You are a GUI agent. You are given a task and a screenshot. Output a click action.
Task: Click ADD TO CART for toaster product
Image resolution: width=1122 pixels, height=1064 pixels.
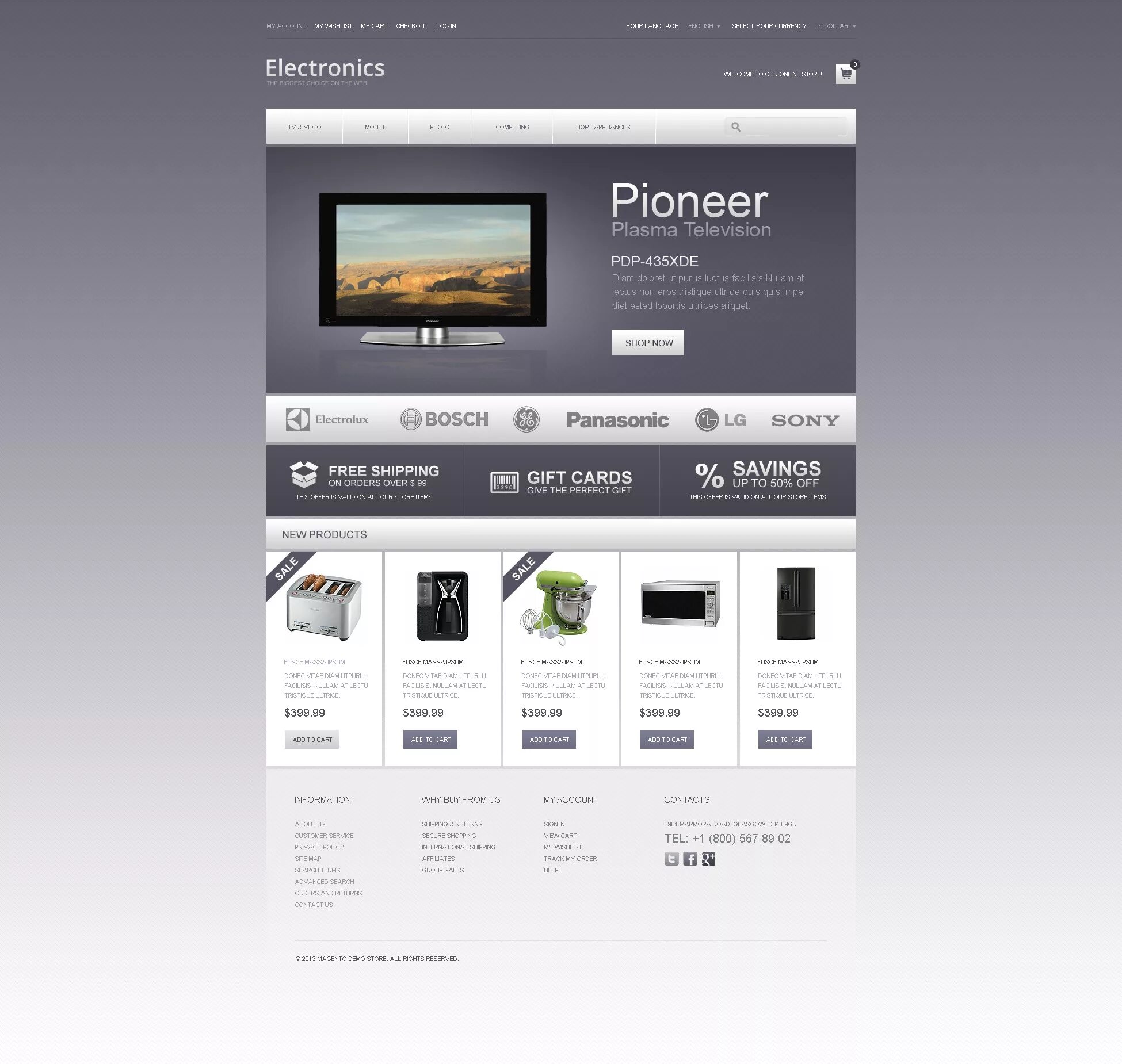pyautogui.click(x=310, y=739)
